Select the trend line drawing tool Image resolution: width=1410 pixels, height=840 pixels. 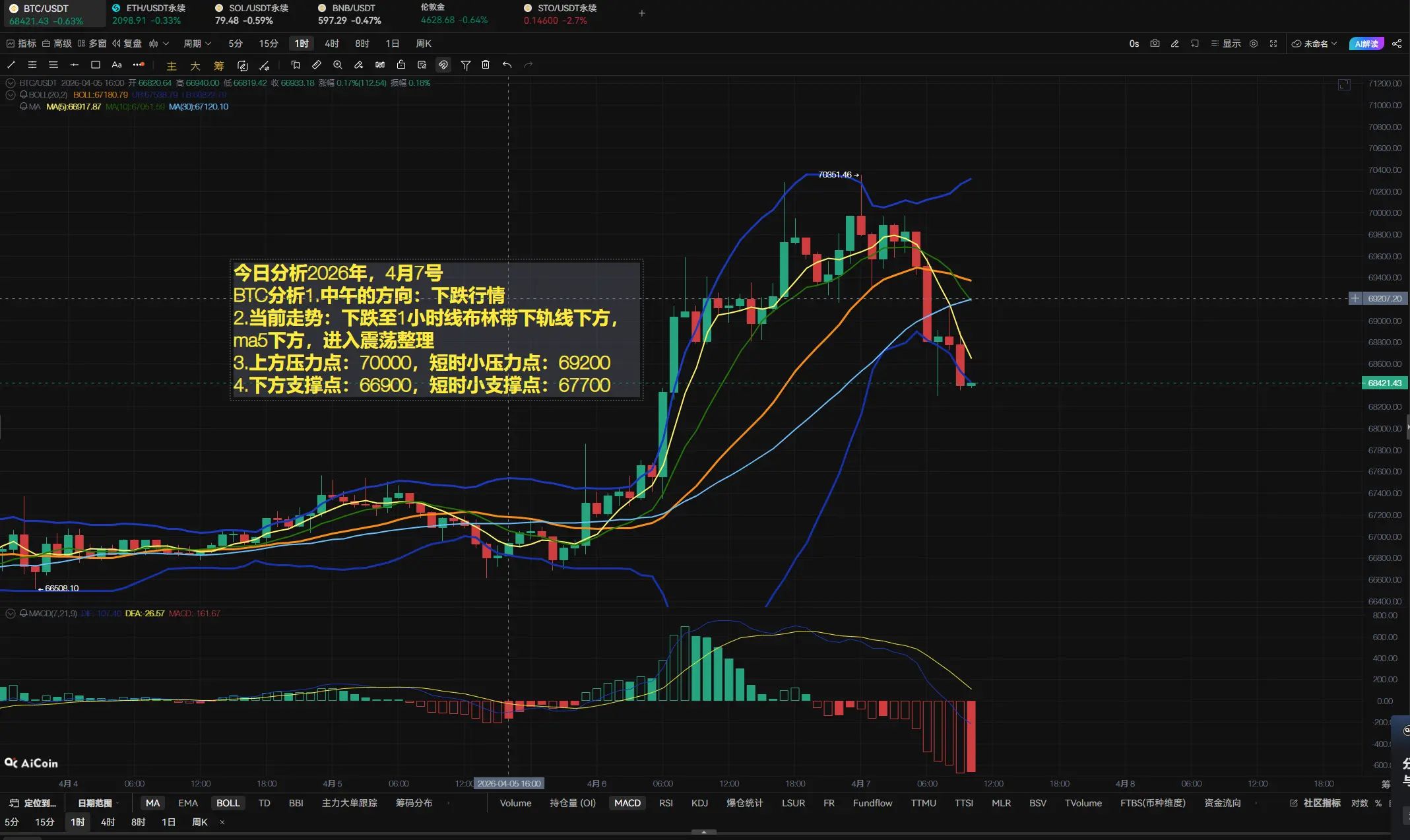(x=11, y=65)
